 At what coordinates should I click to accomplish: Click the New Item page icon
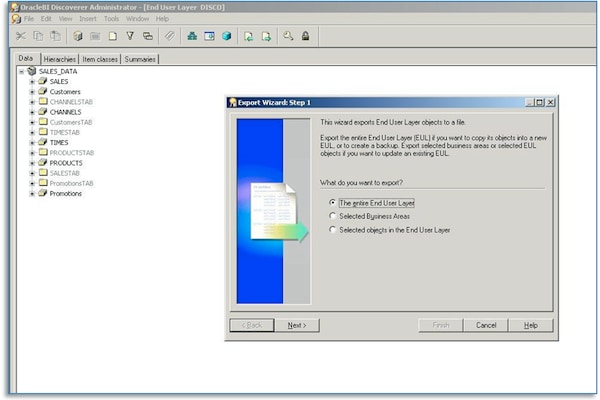coord(112,36)
